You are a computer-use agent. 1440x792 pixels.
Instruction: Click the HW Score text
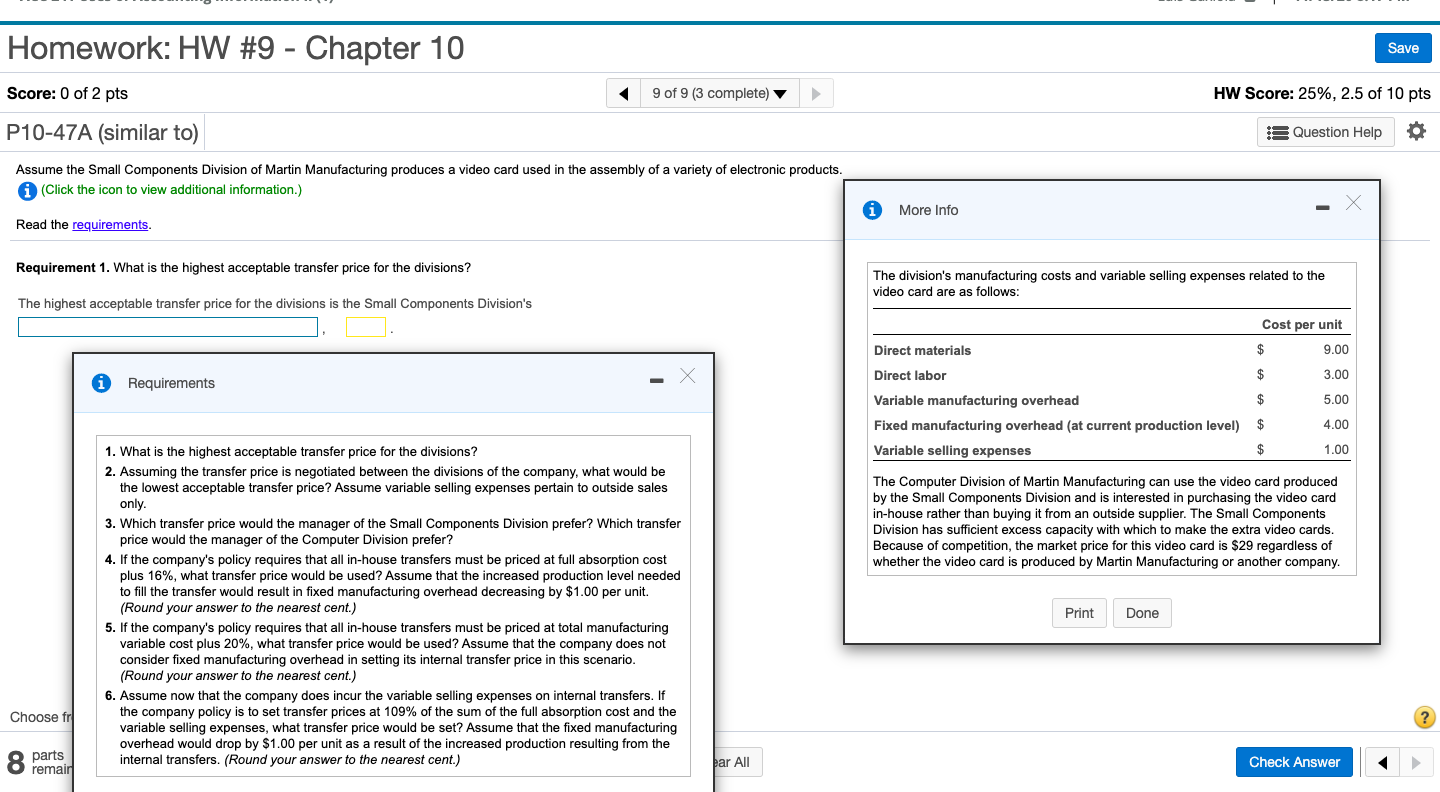pyautogui.click(x=1322, y=93)
